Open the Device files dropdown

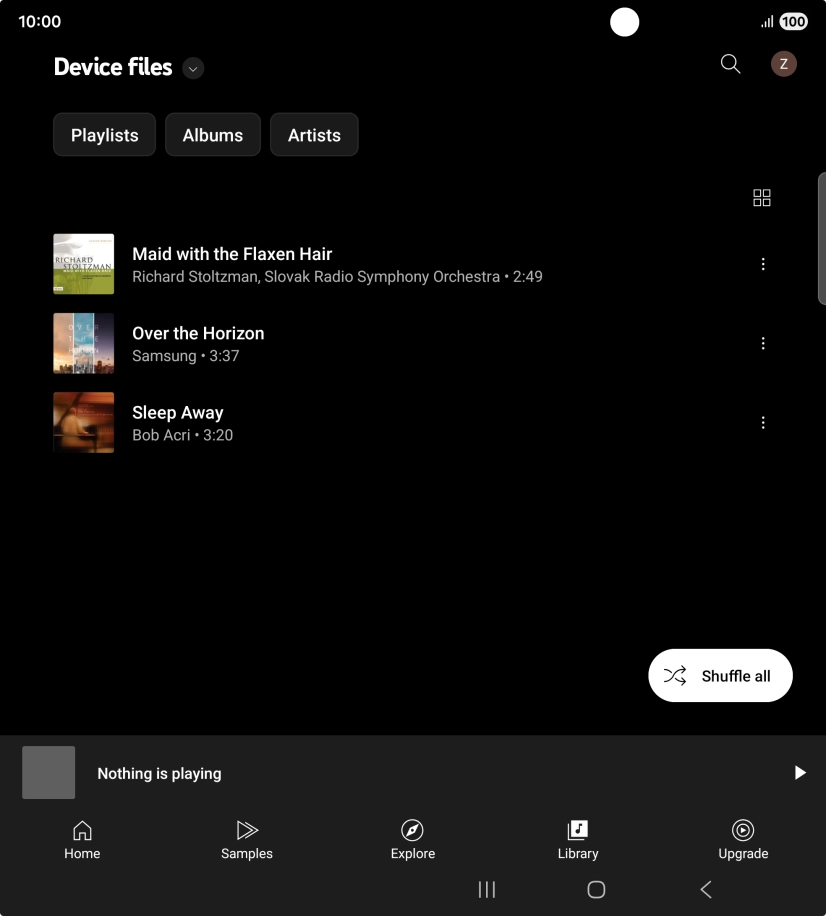coord(192,68)
